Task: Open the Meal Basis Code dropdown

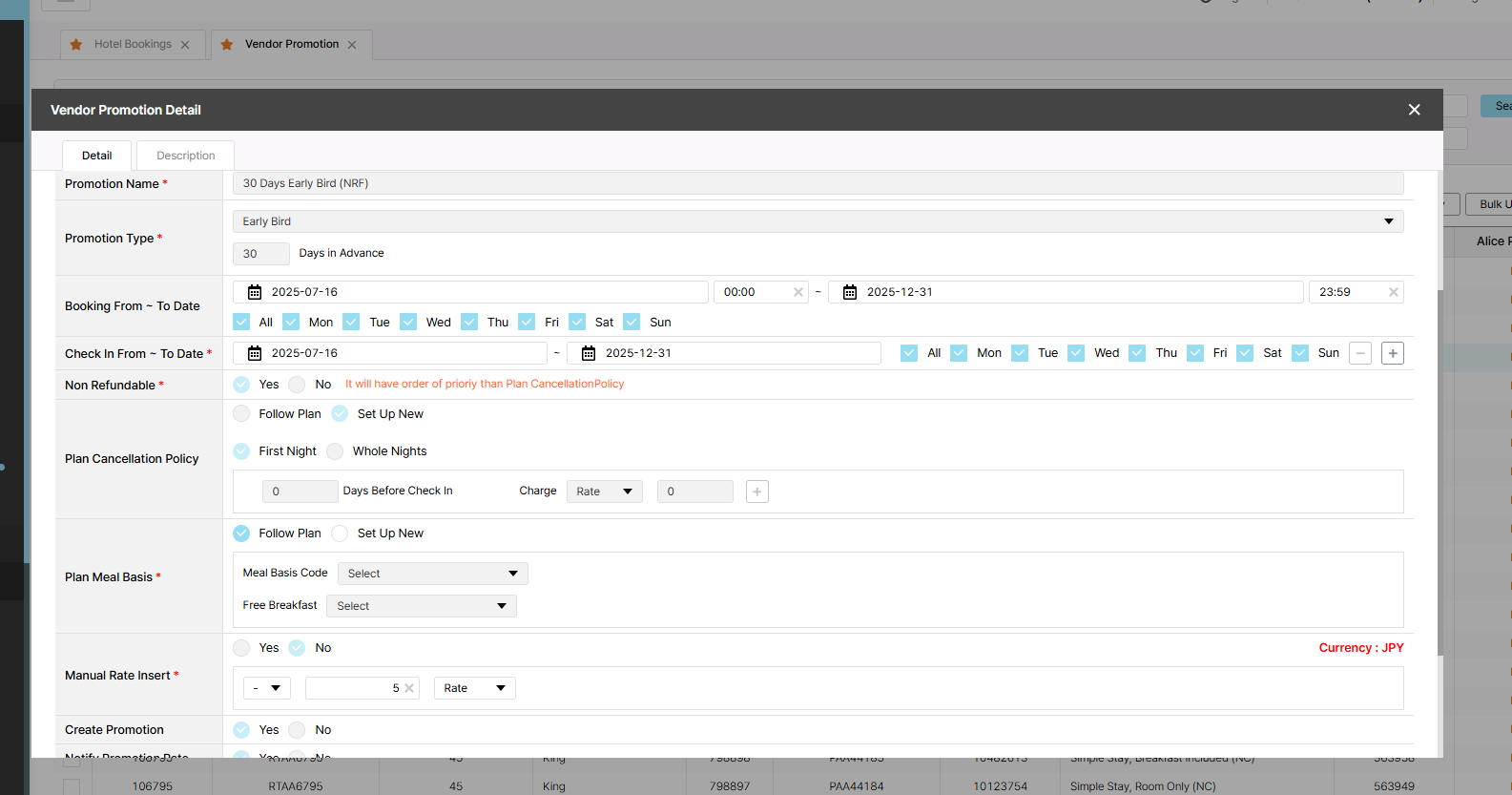Action: pos(432,574)
